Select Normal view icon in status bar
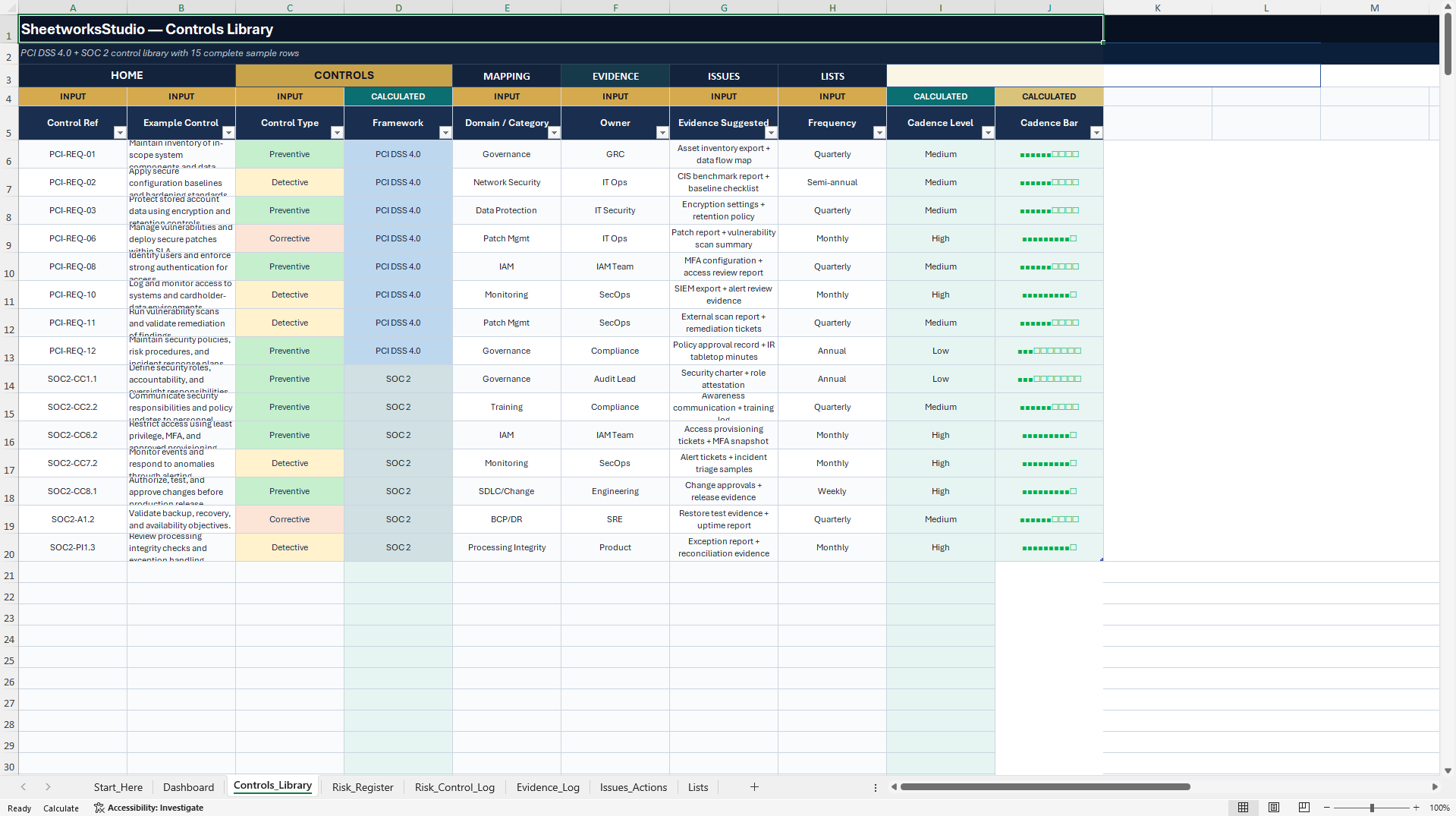Image resolution: width=1456 pixels, height=816 pixels. tap(1243, 808)
